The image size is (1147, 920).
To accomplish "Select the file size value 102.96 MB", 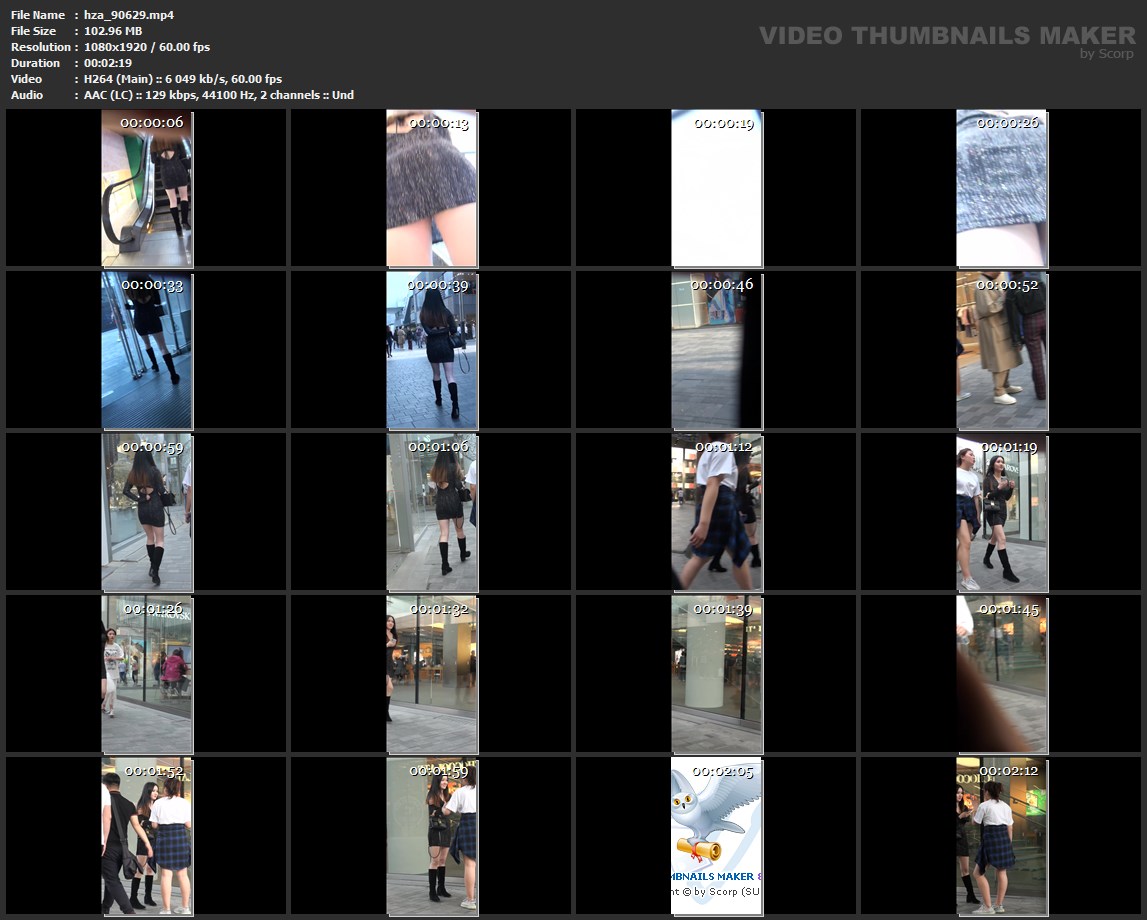I will (112, 31).
